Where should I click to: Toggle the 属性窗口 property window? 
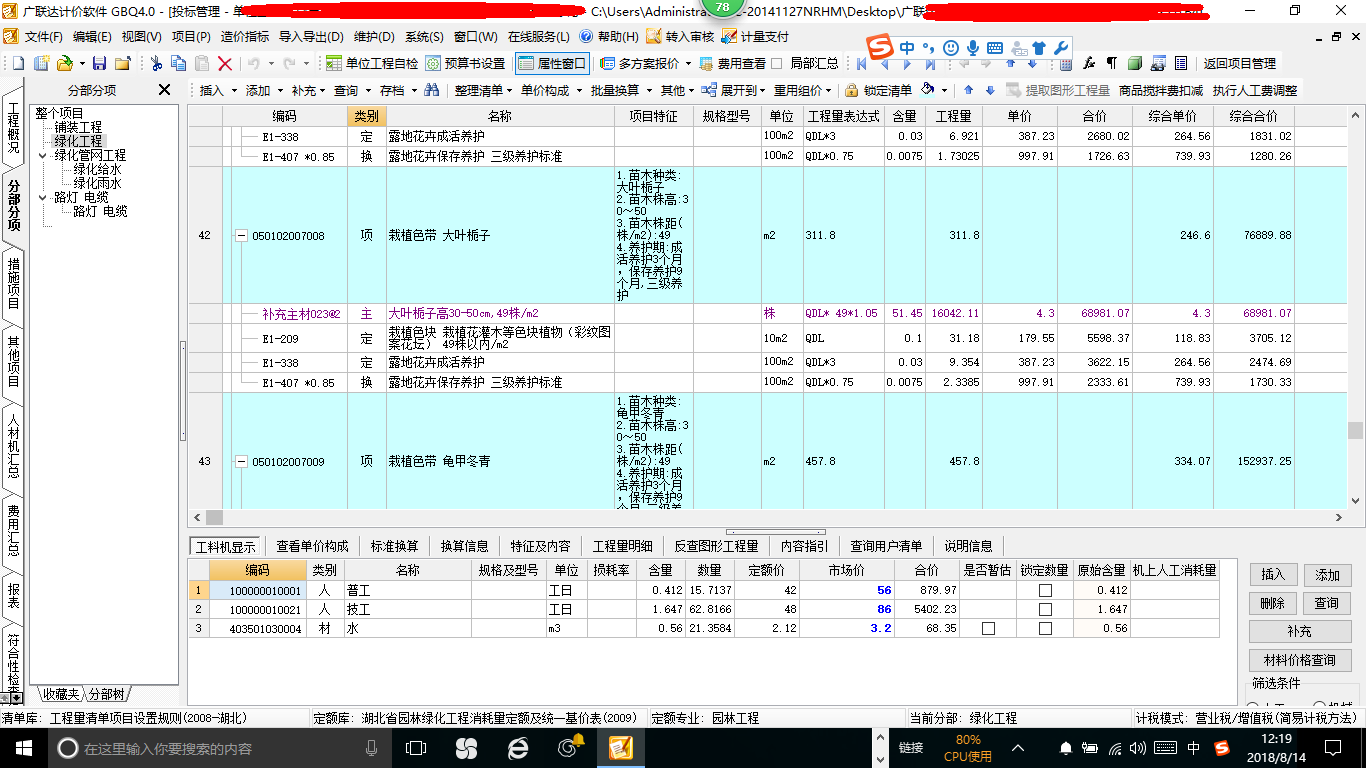552,63
